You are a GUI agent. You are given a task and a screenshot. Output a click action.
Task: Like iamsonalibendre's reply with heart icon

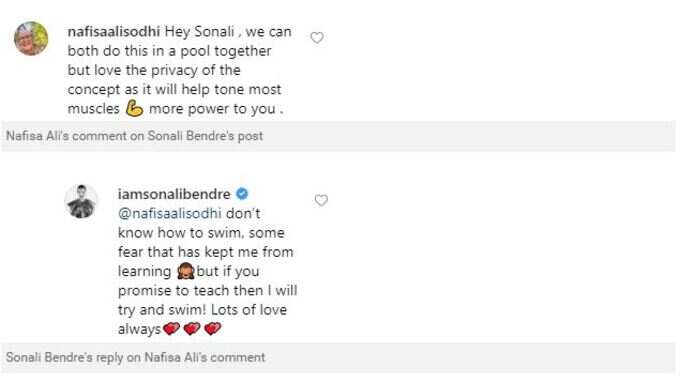click(321, 200)
